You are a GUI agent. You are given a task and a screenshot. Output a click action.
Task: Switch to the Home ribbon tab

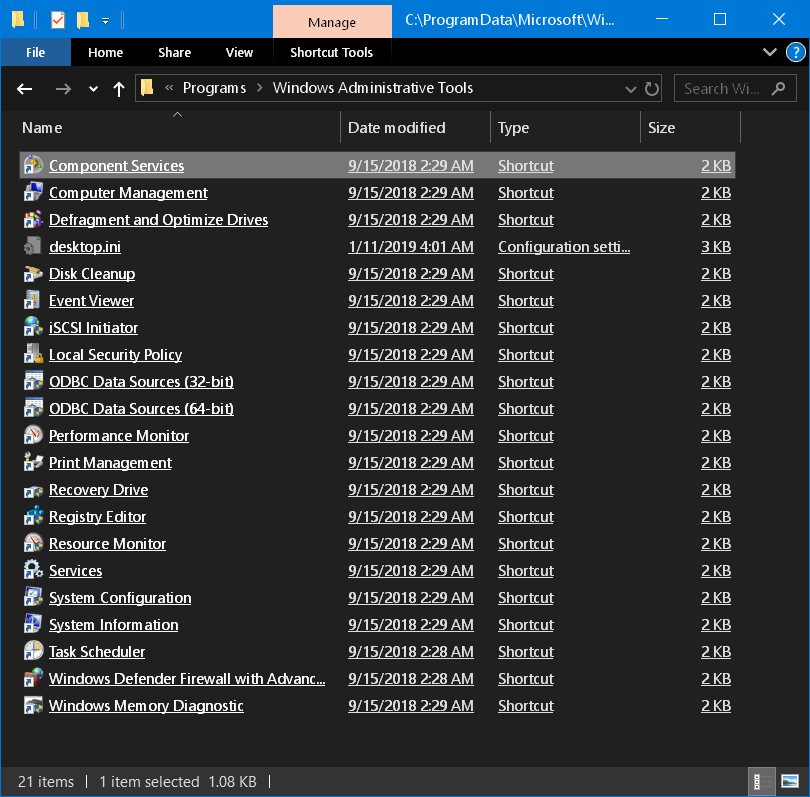click(105, 52)
